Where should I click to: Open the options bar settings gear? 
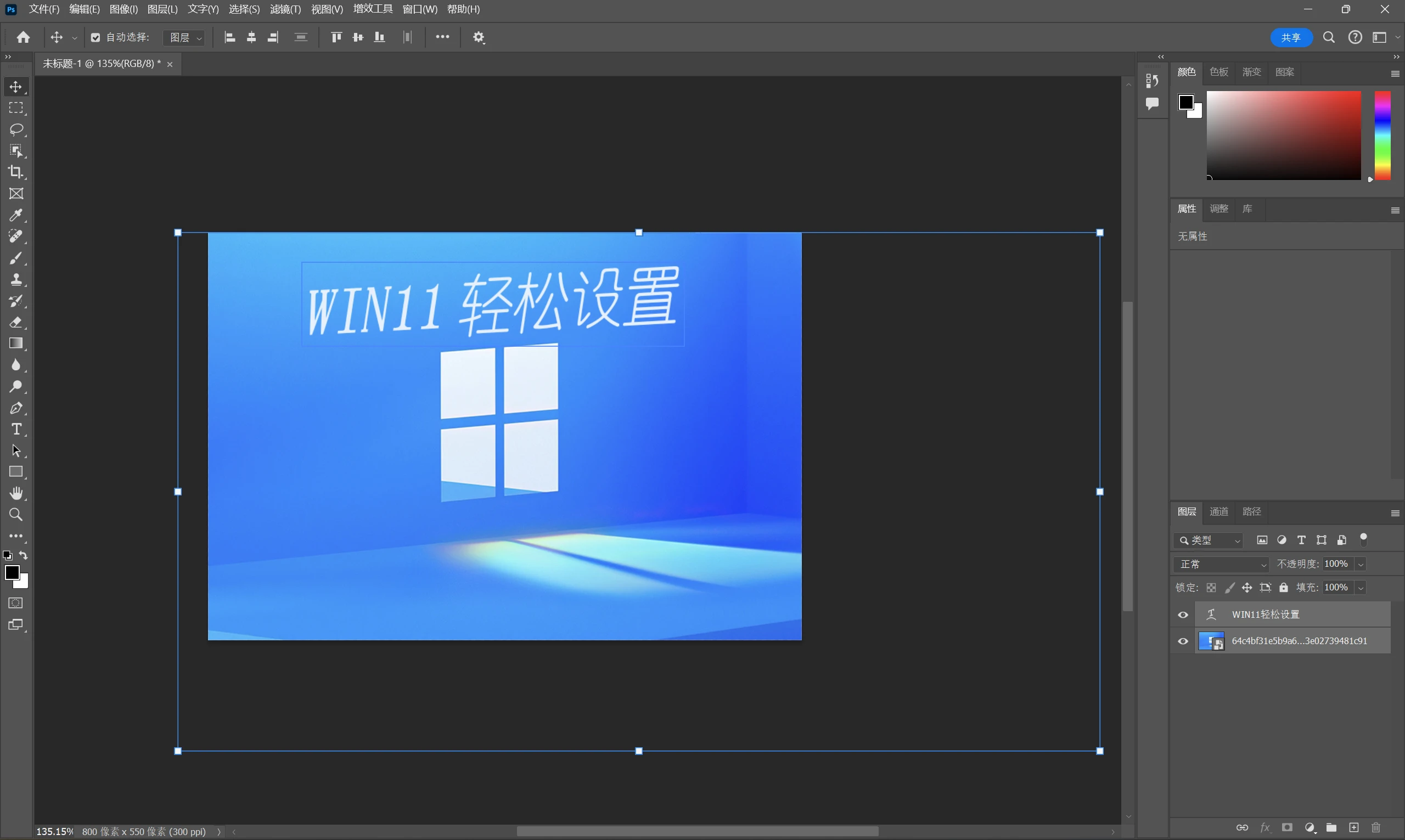479,37
